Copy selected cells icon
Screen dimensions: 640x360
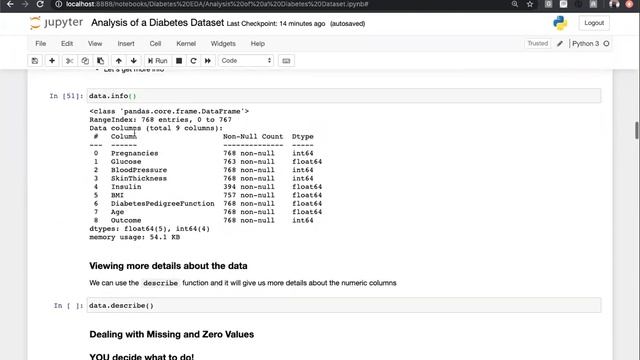click(85, 61)
